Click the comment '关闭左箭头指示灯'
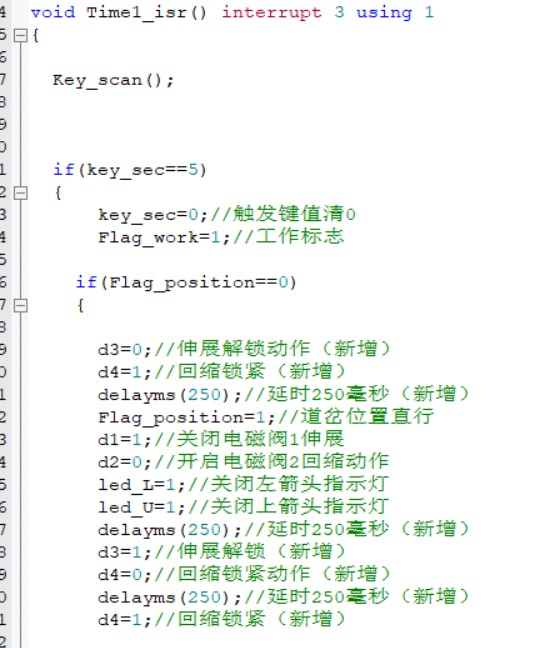This screenshot has height=648, width=551. 300,484
